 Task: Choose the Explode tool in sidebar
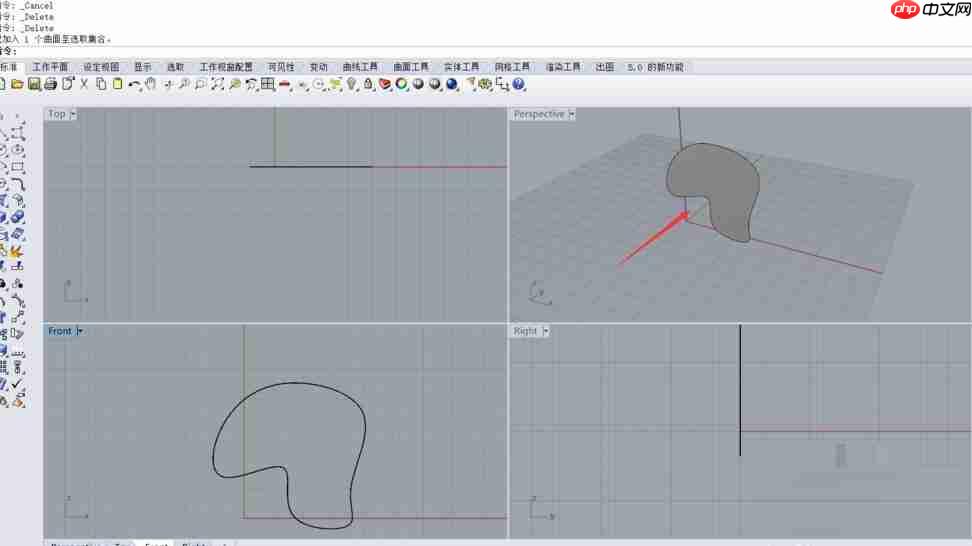15,251
